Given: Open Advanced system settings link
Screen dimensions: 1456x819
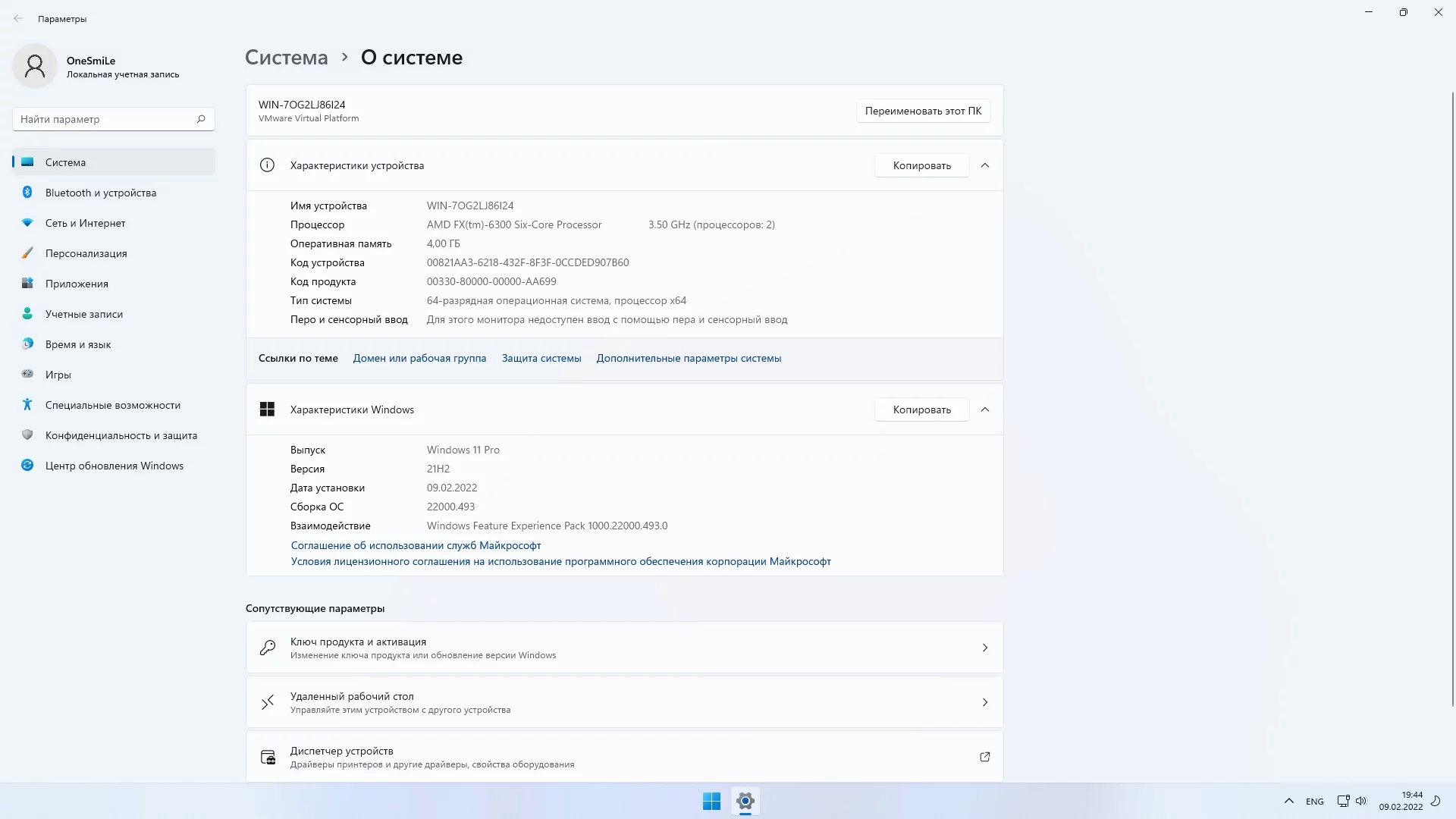Looking at the screenshot, I should click(688, 358).
